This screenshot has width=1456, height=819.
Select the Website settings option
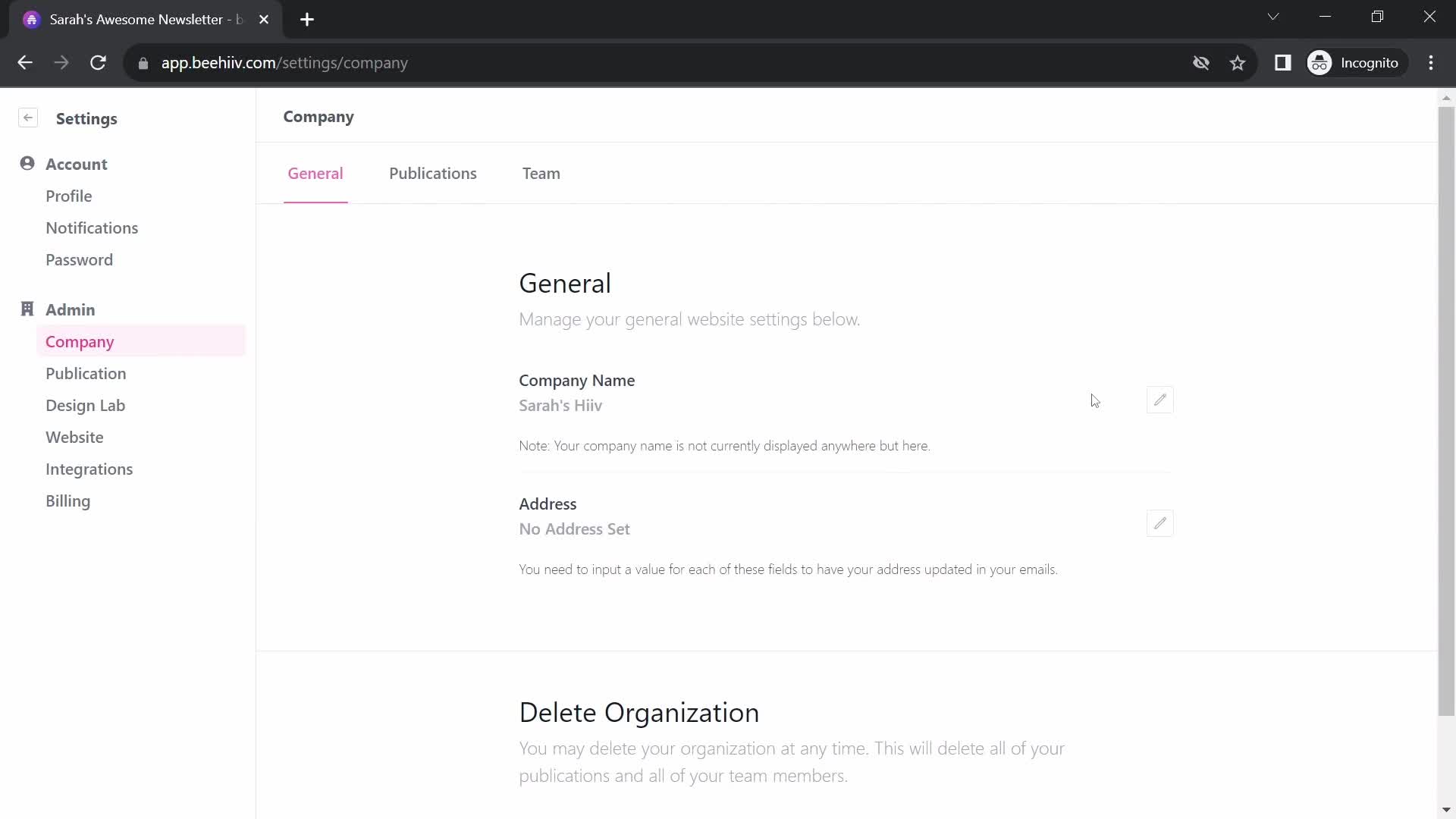click(x=75, y=437)
